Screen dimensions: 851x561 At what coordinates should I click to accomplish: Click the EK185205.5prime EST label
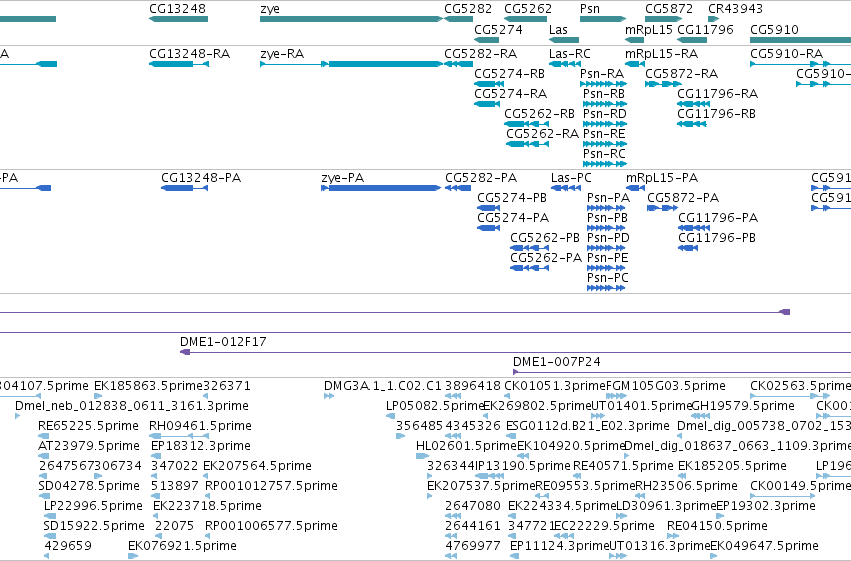[x=732, y=466]
